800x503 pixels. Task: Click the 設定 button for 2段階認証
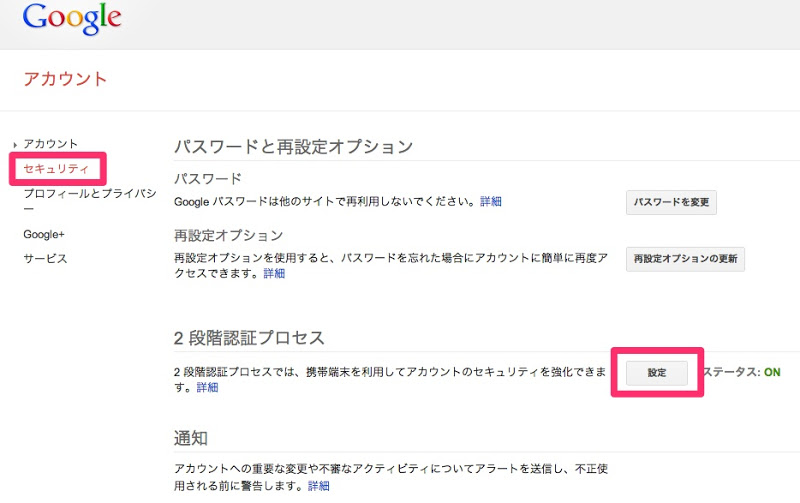pos(657,373)
